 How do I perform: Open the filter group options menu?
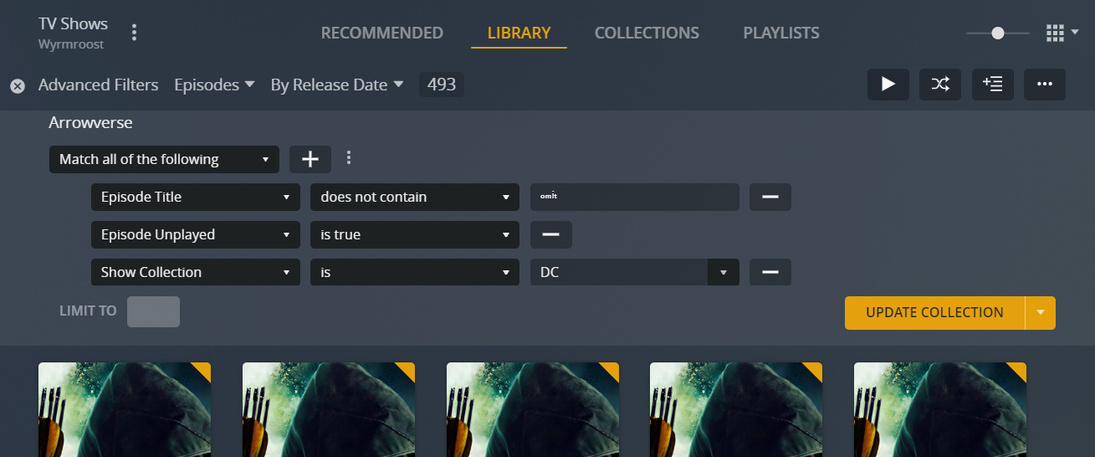pos(349,158)
